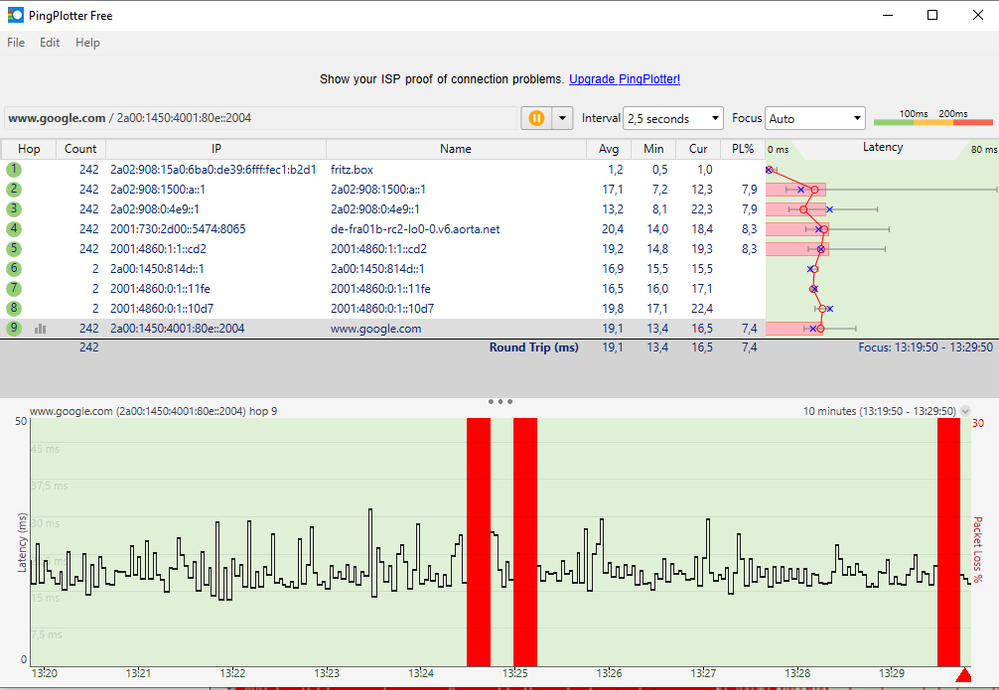Image resolution: width=999 pixels, height=690 pixels.
Task: Select the hop 1 green circle
Action: pyautogui.click(x=14, y=169)
